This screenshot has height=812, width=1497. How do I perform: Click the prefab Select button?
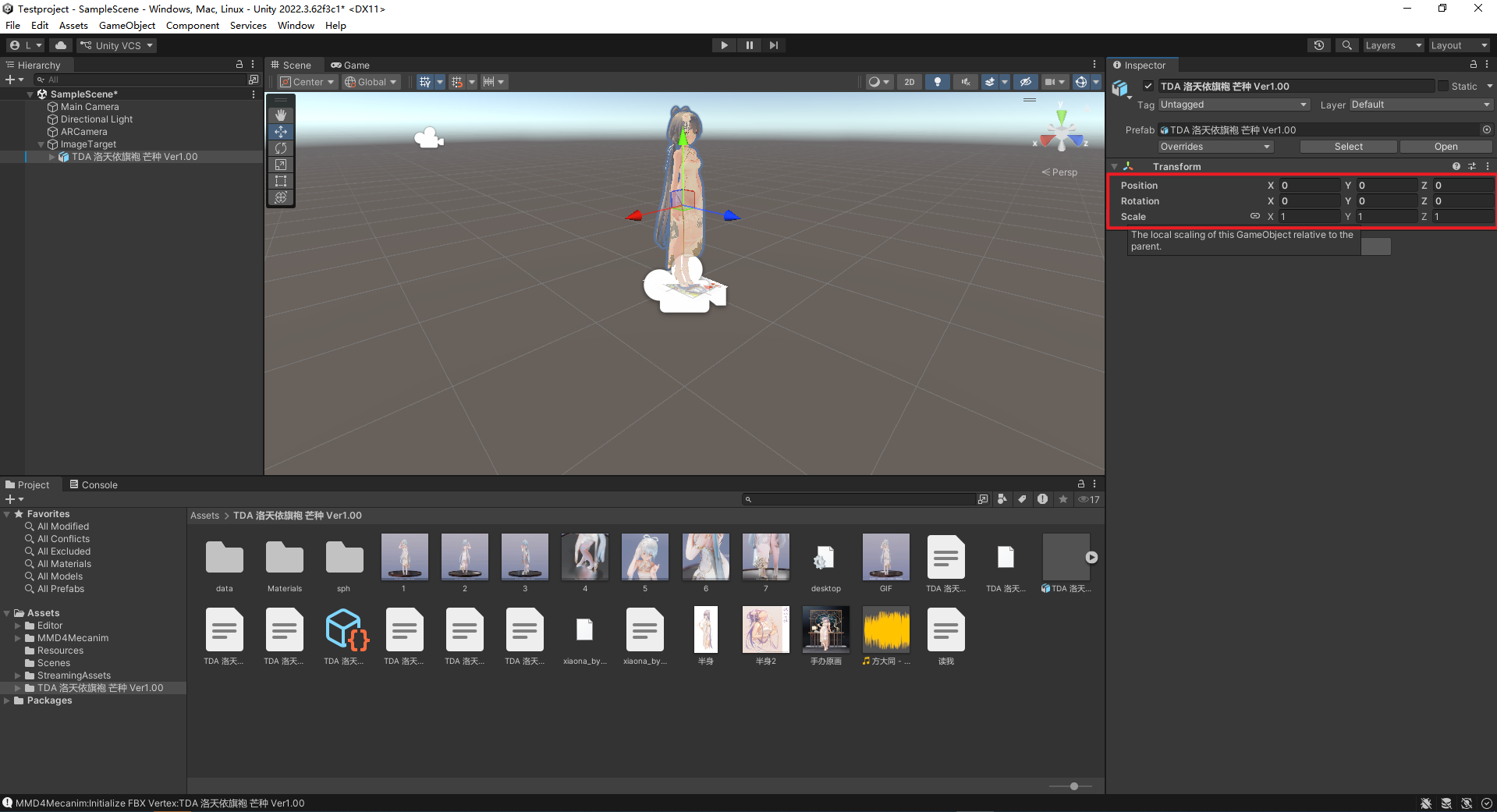click(1348, 147)
